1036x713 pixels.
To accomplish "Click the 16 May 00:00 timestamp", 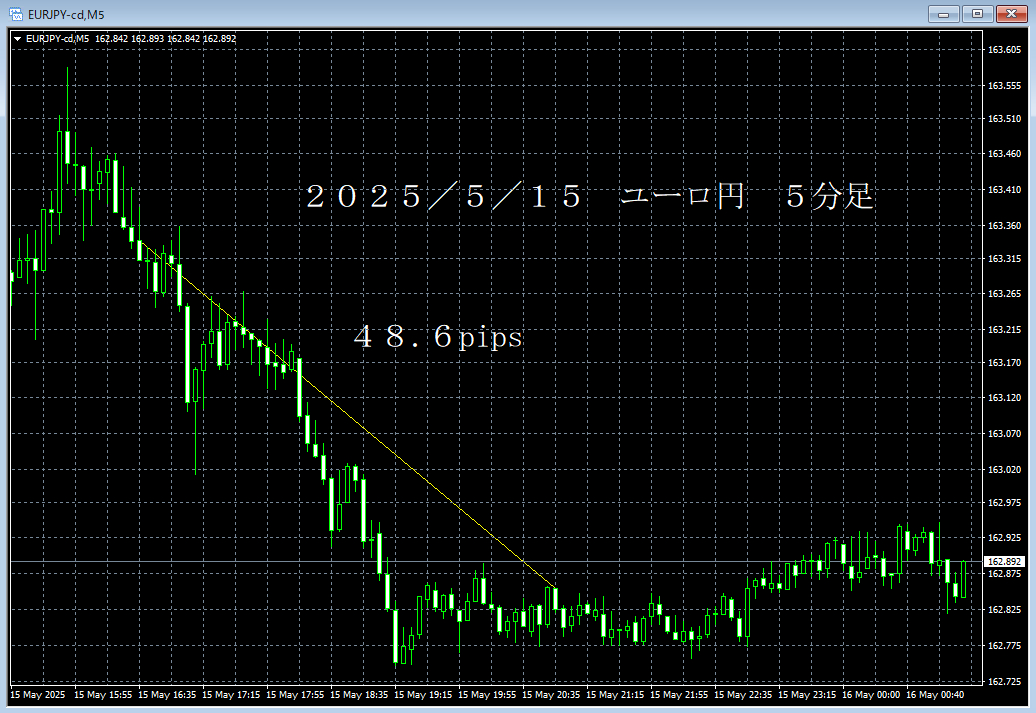I will coord(872,694).
